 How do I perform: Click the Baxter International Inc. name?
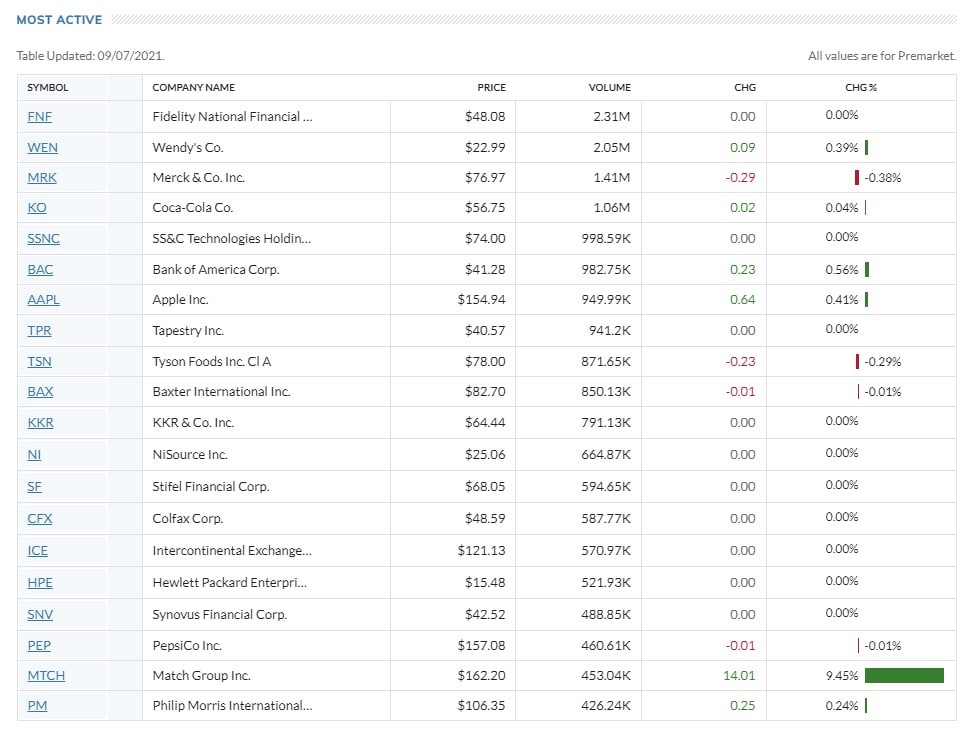[221, 392]
